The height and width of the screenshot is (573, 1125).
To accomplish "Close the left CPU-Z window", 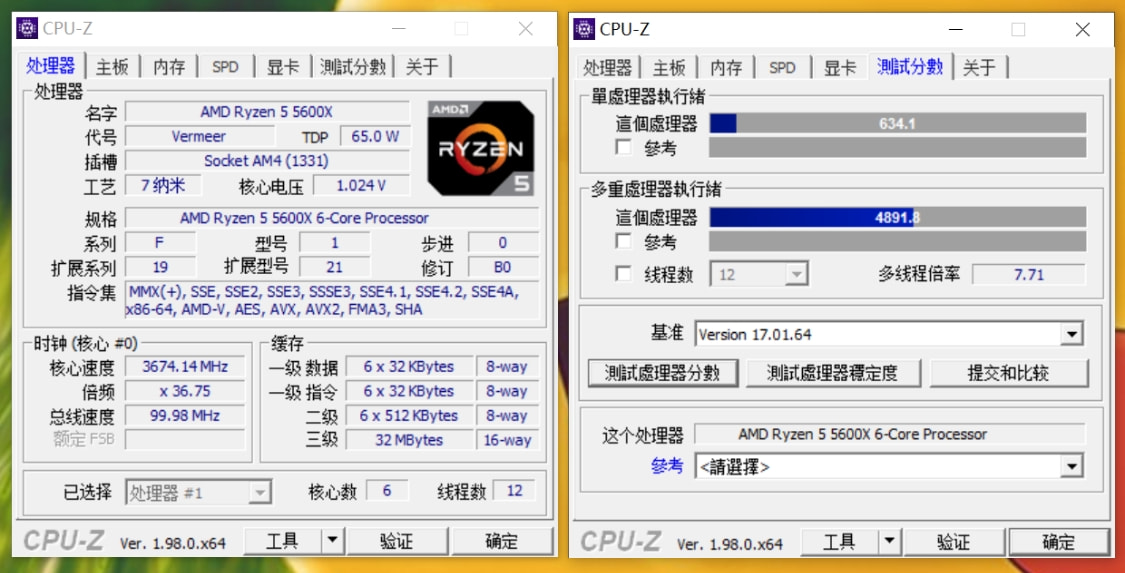I will (x=526, y=29).
